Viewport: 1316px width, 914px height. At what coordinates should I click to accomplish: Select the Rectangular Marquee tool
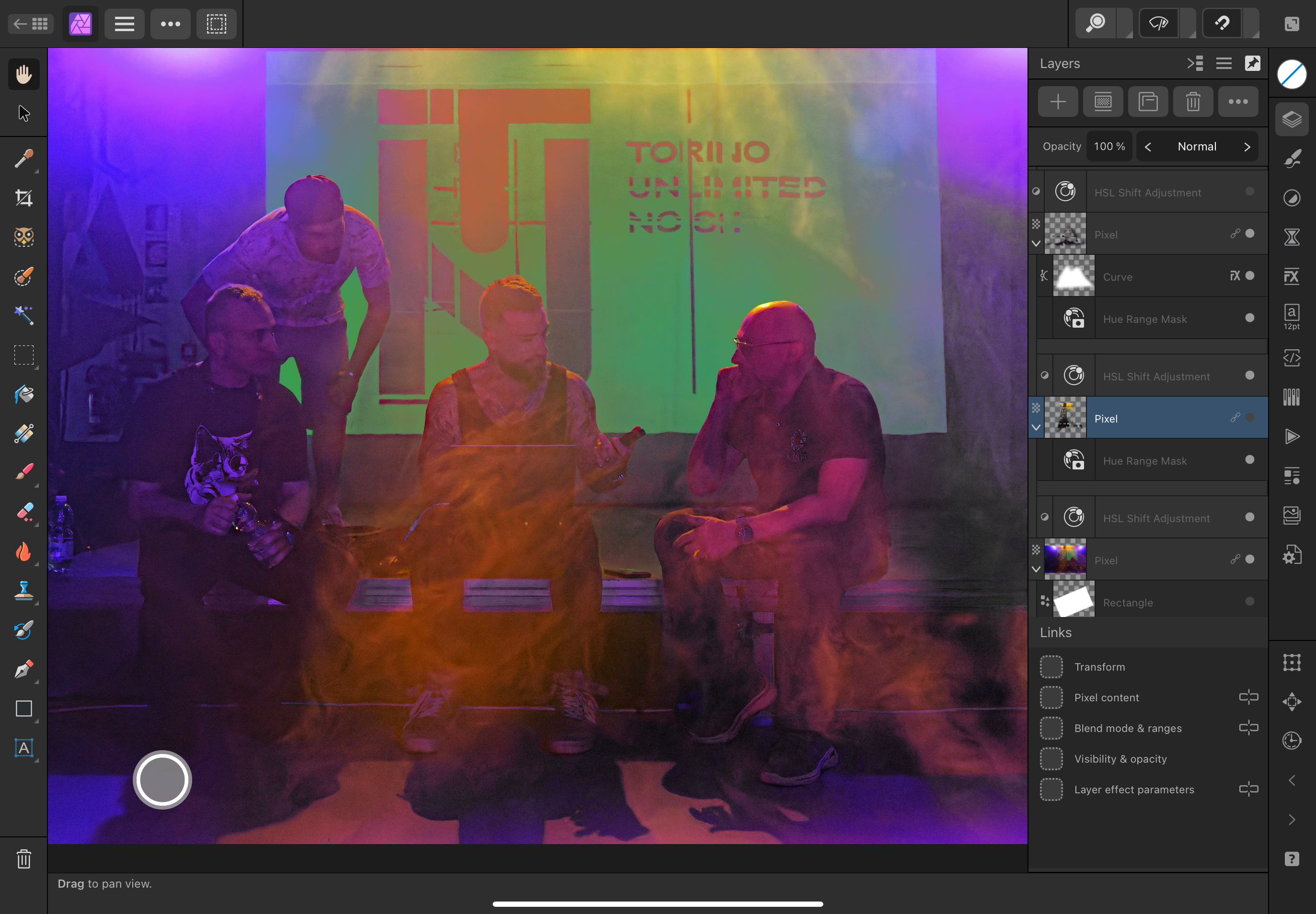pos(23,355)
